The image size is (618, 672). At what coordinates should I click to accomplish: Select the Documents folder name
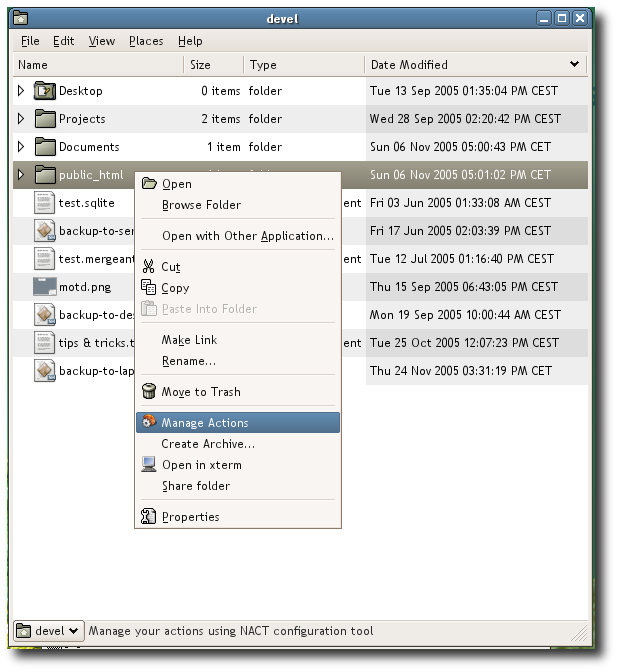coord(89,147)
